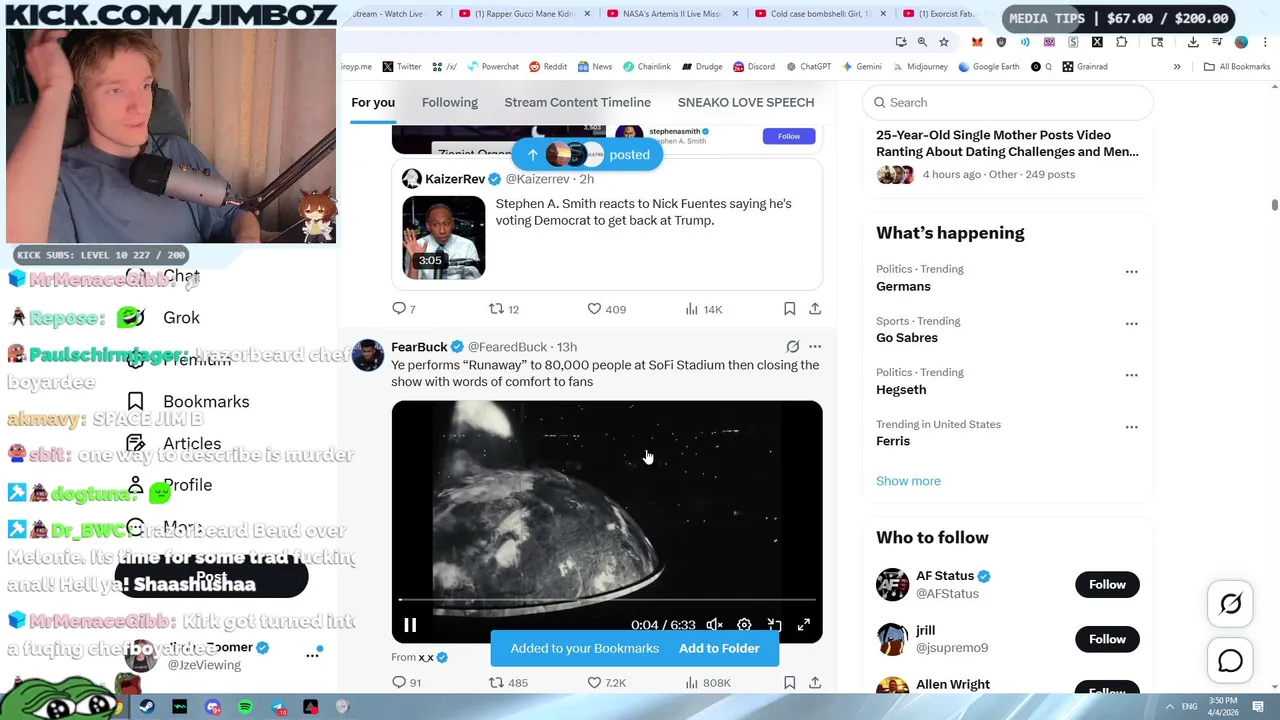
Task: Enter fullscreen on the Ye video
Action: click(x=803, y=625)
